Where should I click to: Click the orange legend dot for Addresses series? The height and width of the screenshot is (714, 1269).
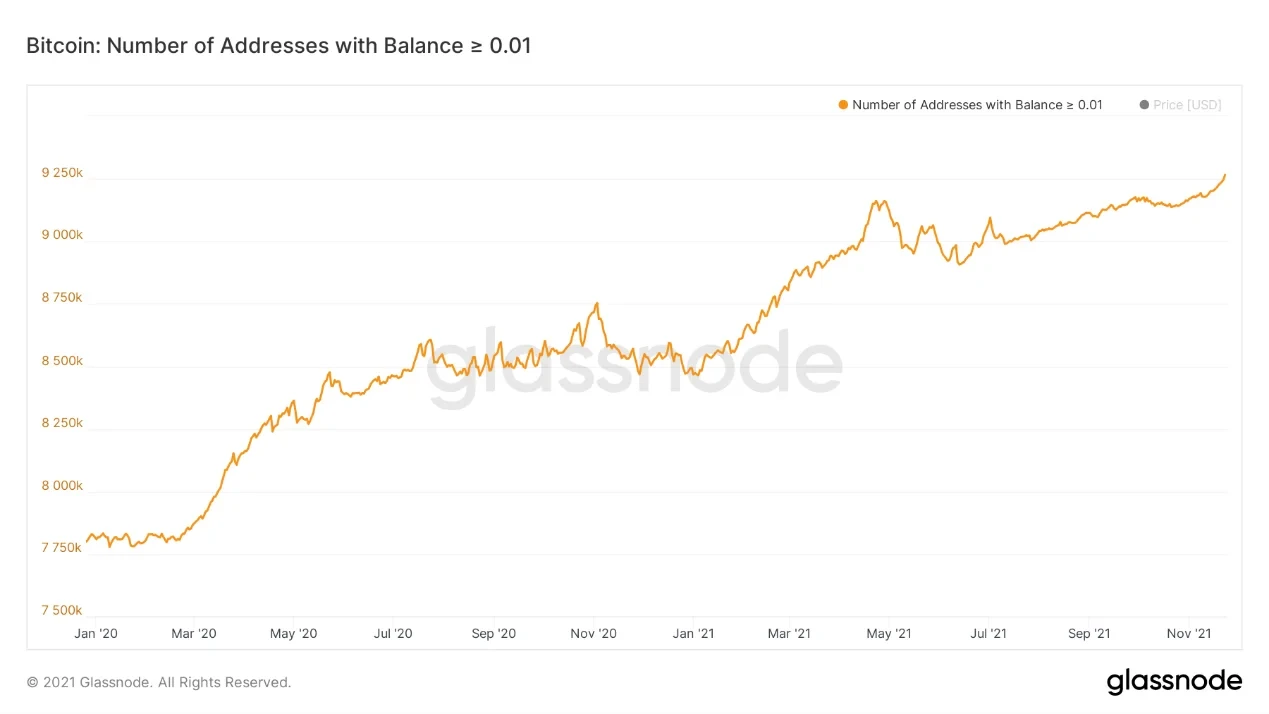tap(844, 105)
